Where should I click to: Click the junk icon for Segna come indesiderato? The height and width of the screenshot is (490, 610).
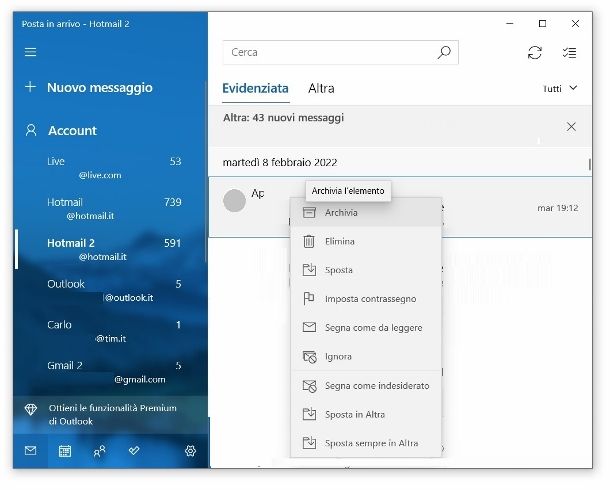pos(310,386)
